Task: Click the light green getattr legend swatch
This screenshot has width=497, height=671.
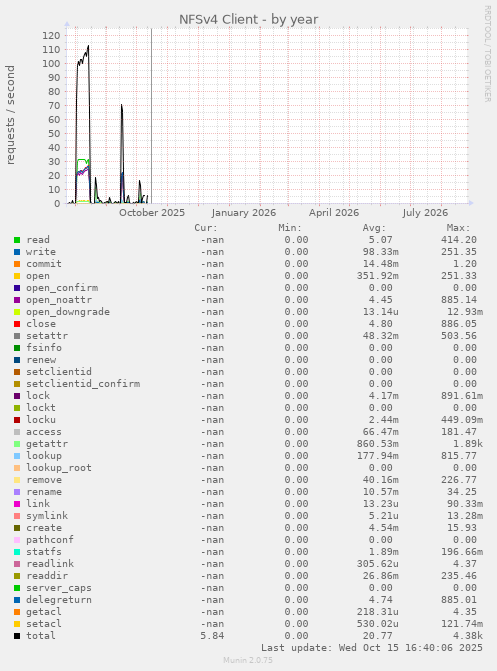Action: (x=17, y=444)
